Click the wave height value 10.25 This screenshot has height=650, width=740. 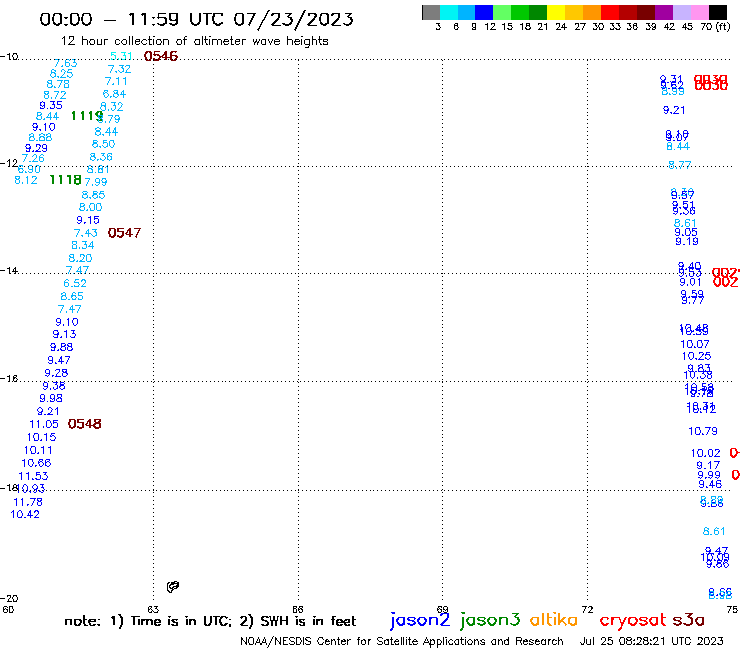click(696, 356)
